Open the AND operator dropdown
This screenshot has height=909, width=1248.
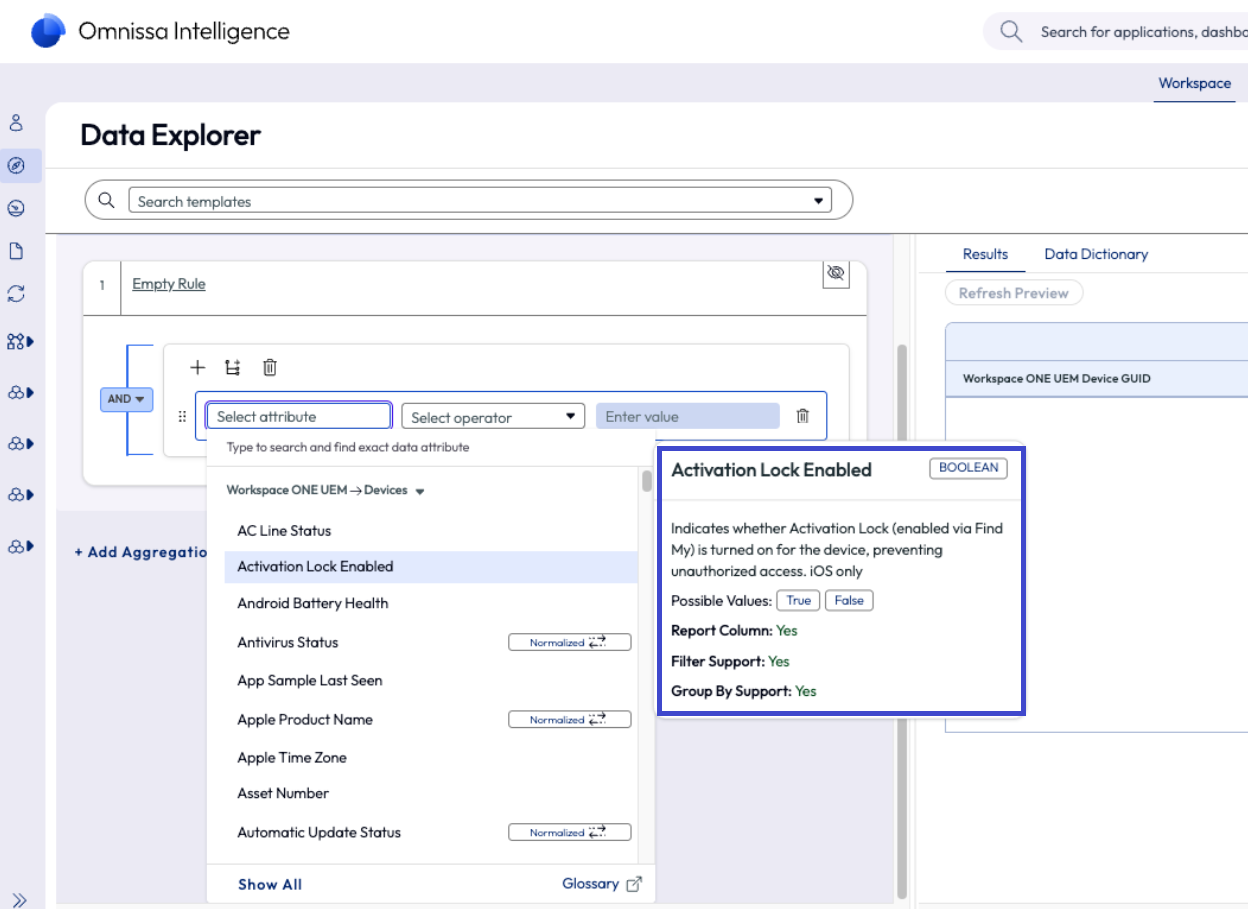coord(126,399)
